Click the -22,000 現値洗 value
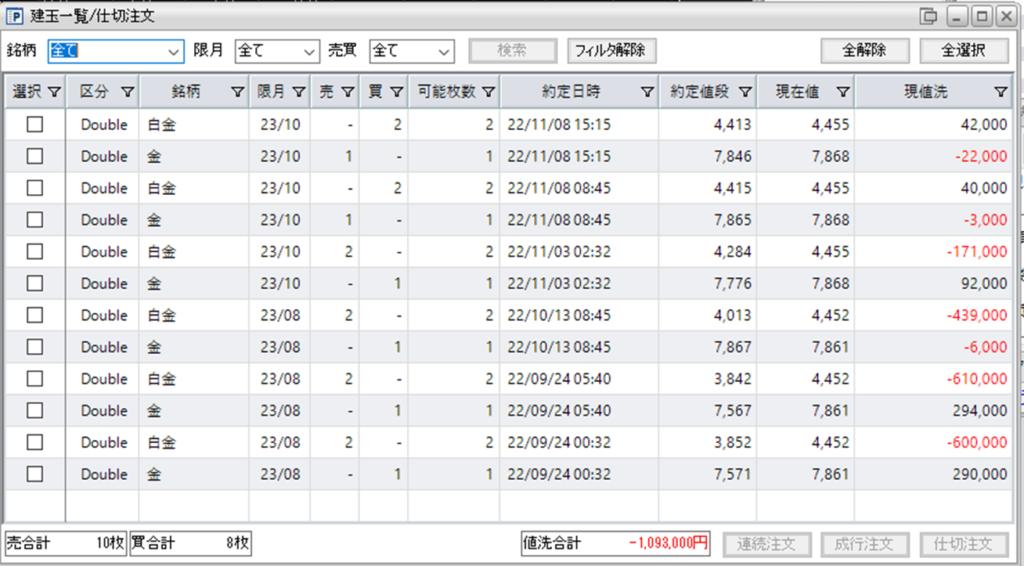The image size is (1024, 566). [x=981, y=156]
